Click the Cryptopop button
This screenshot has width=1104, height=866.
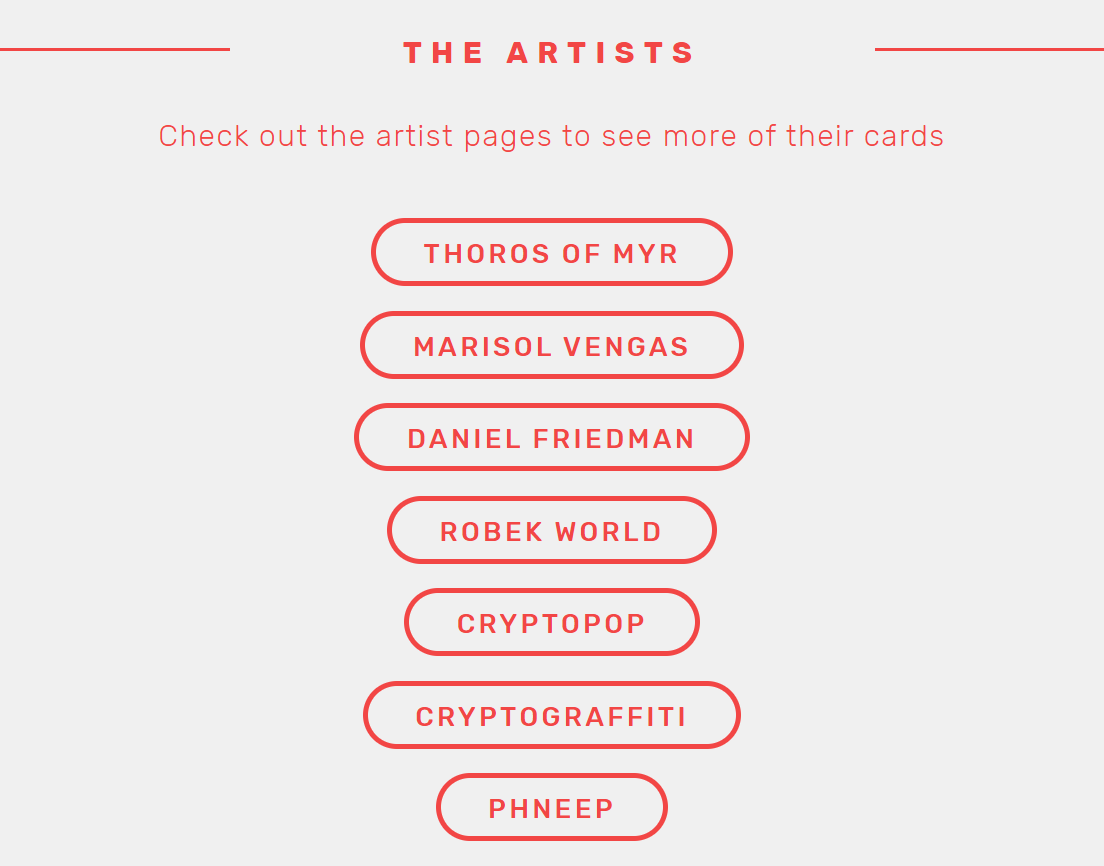(551, 622)
